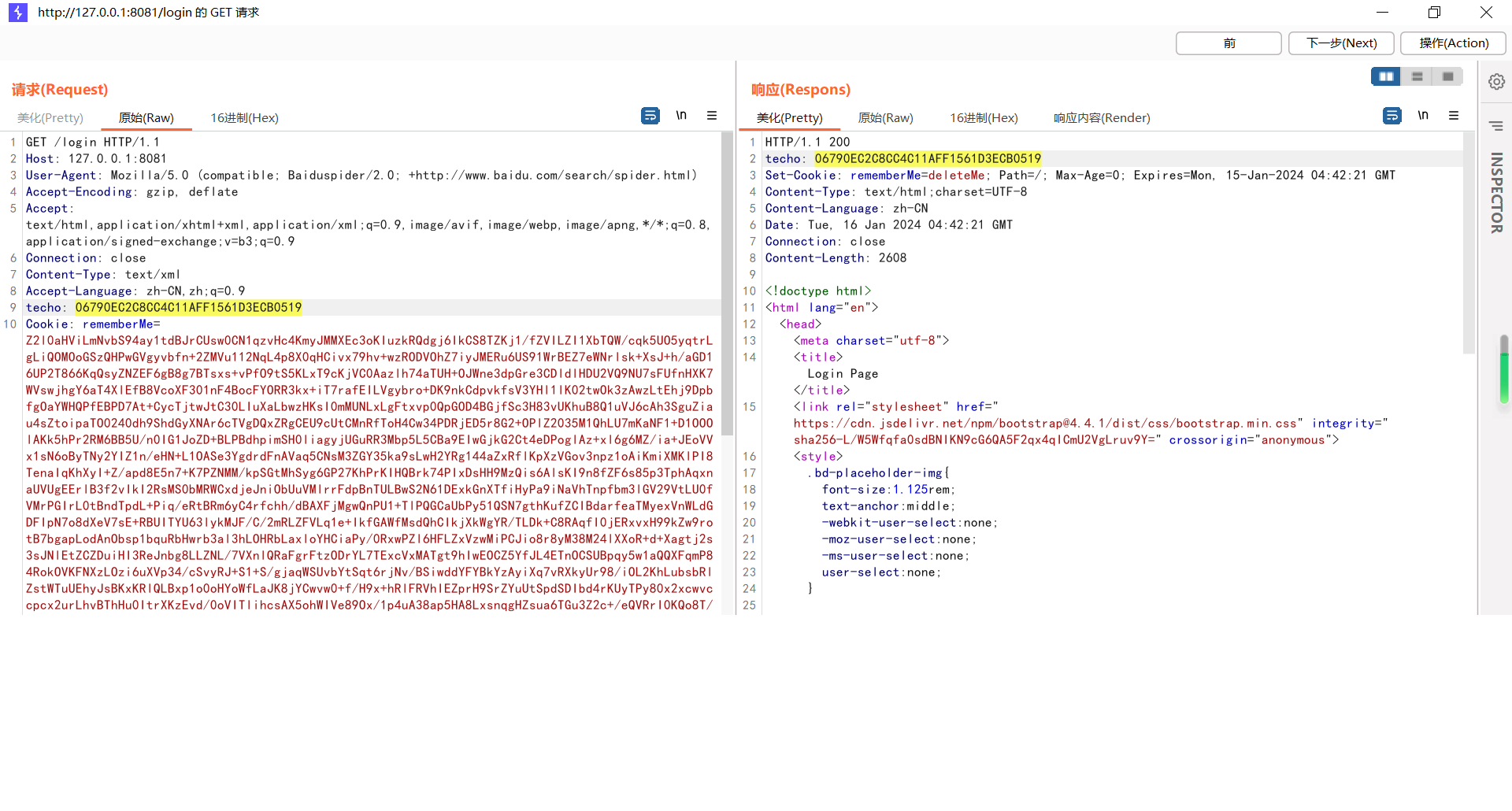Open the Response panel hamburger menu
Screen dimensions: 1512x811
click(1454, 116)
